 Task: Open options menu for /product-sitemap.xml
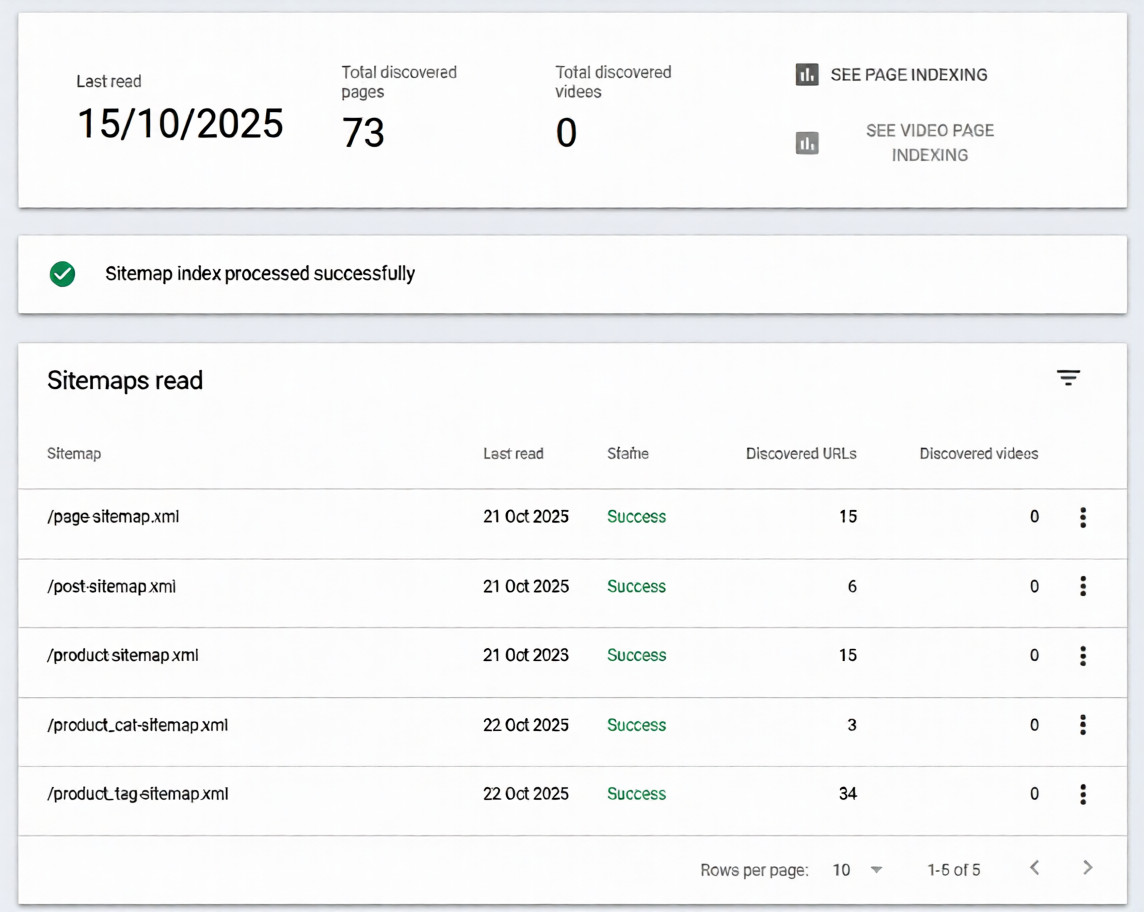[1083, 655]
